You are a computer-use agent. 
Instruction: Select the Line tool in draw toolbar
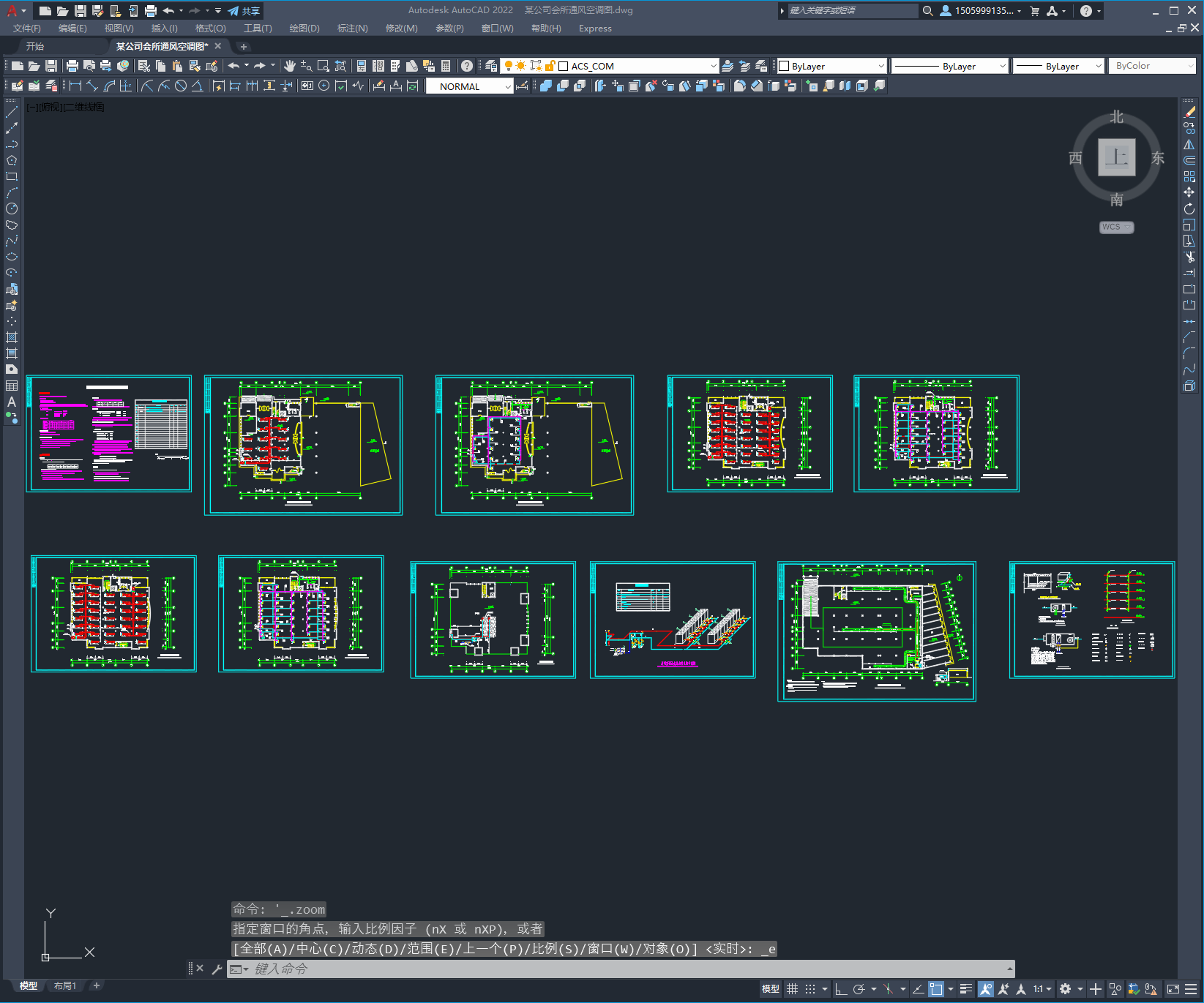pyautogui.click(x=12, y=112)
